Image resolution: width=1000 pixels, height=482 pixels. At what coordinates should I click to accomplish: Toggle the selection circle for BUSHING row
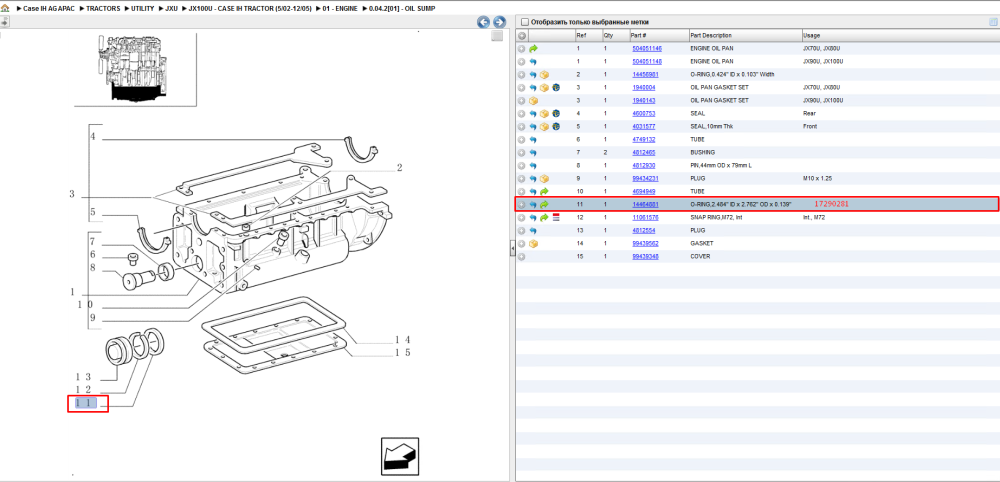coord(522,152)
